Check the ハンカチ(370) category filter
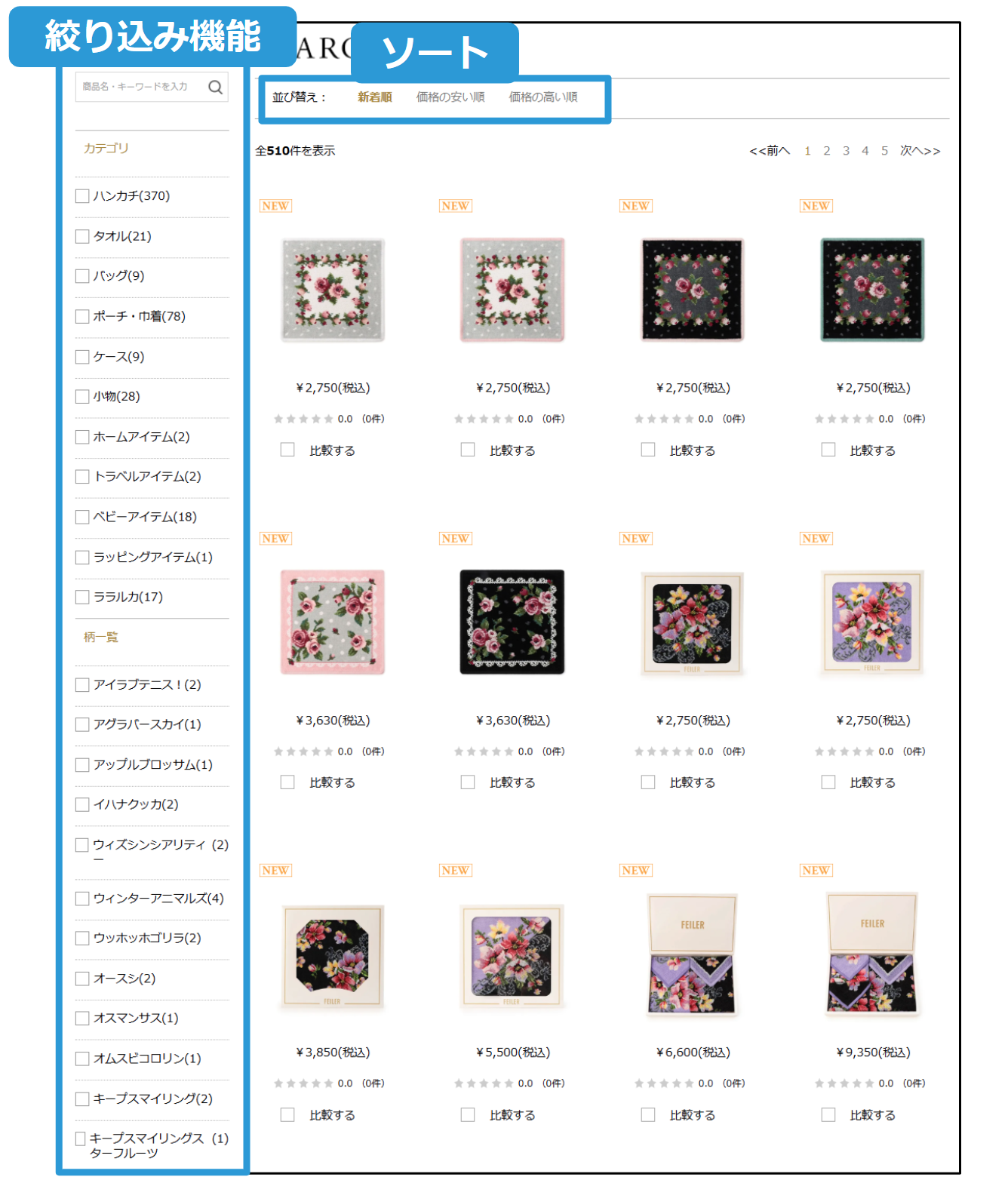1008x1180 pixels. point(82,196)
